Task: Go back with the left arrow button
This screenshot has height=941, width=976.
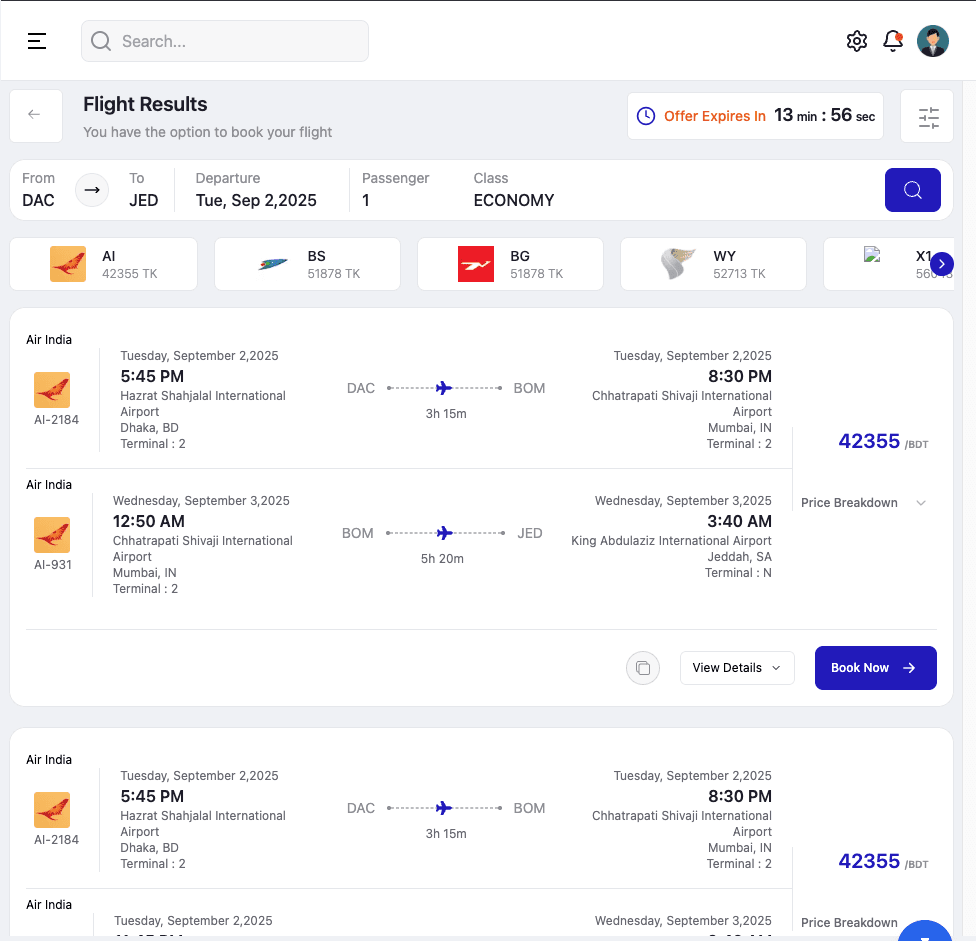Action: tap(36, 116)
